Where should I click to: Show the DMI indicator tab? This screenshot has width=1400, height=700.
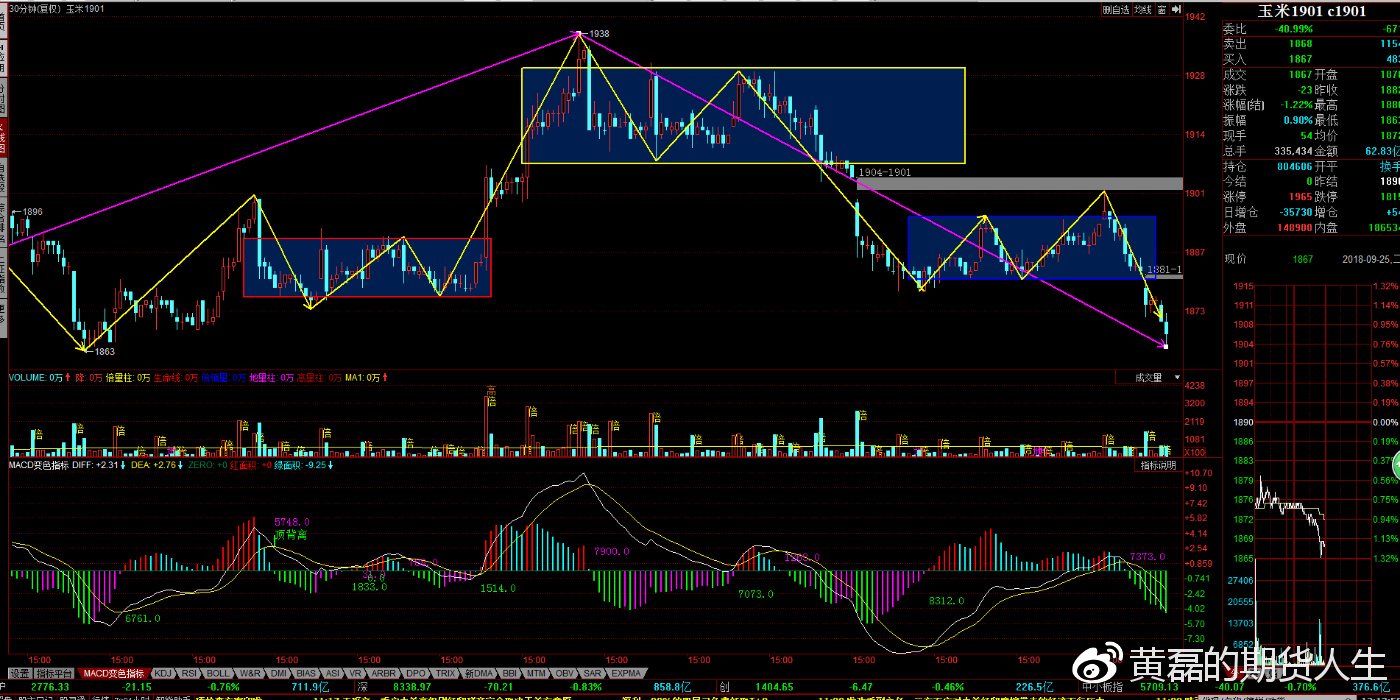click(x=279, y=674)
